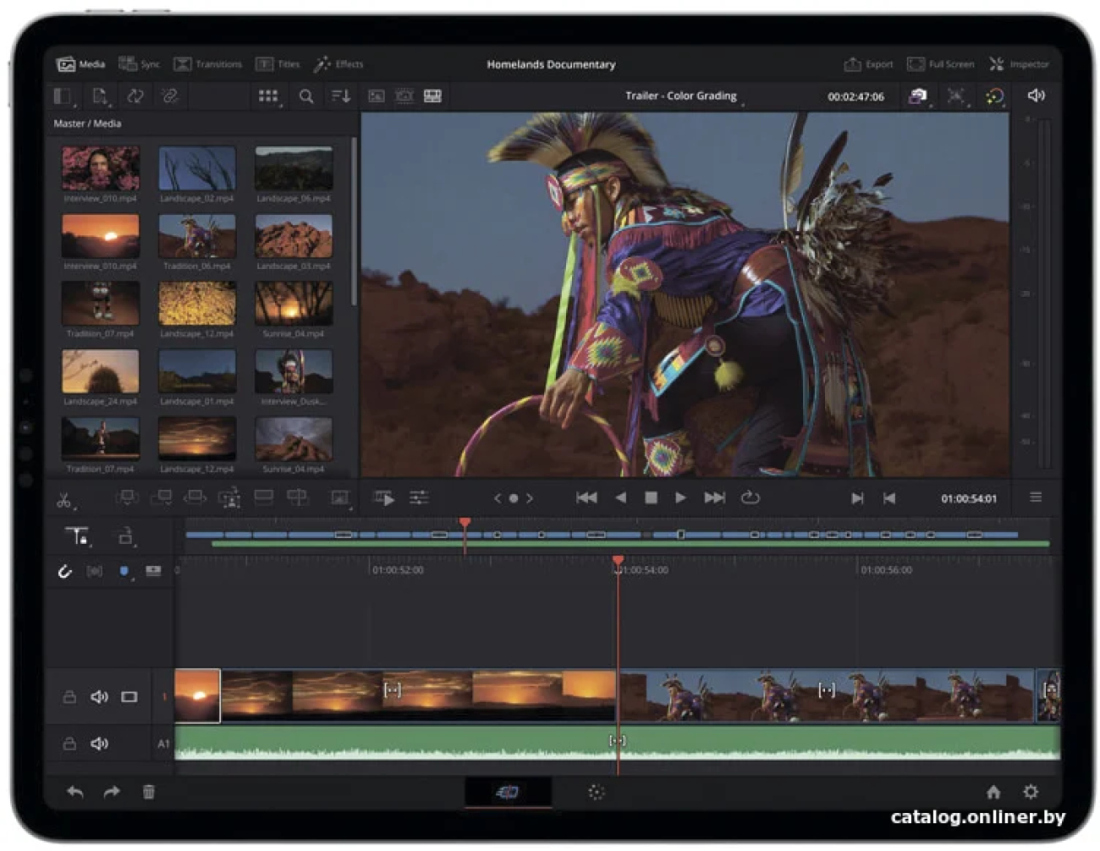Click the undo arrow icon
Image resolution: width=1100 pixels, height=851 pixels.
tap(75, 792)
